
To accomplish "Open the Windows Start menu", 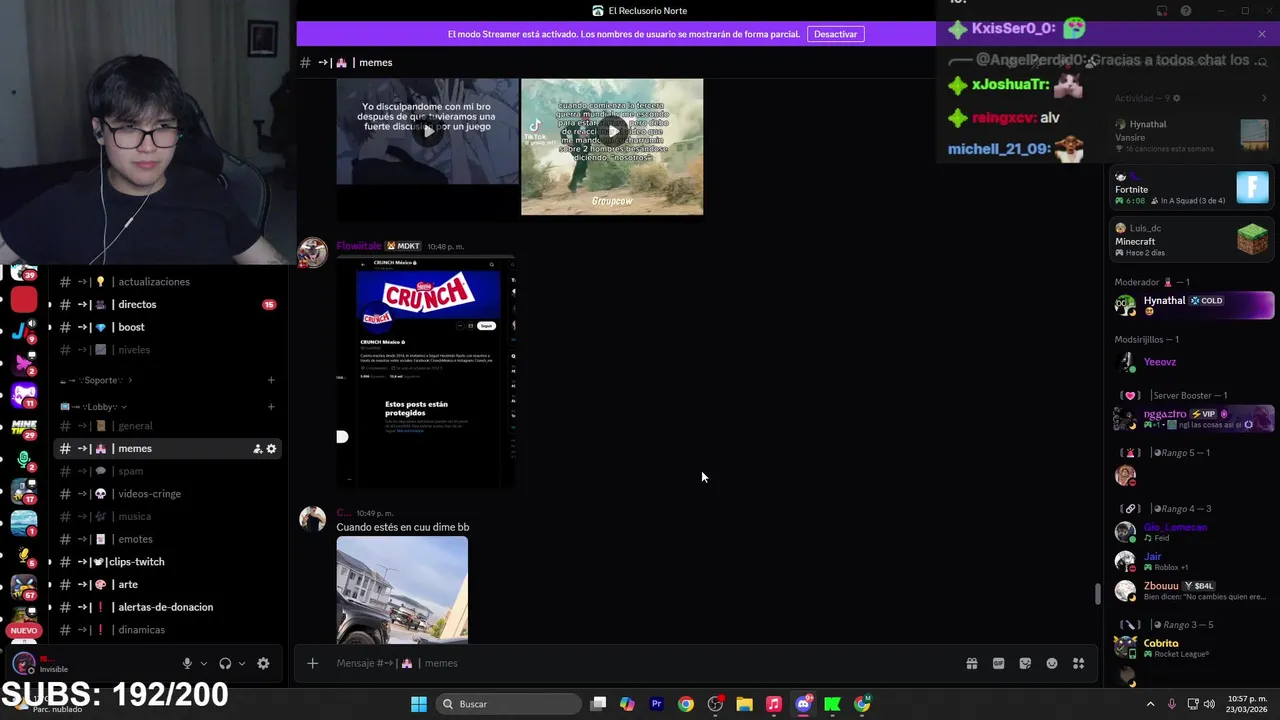I will pos(419,704).
